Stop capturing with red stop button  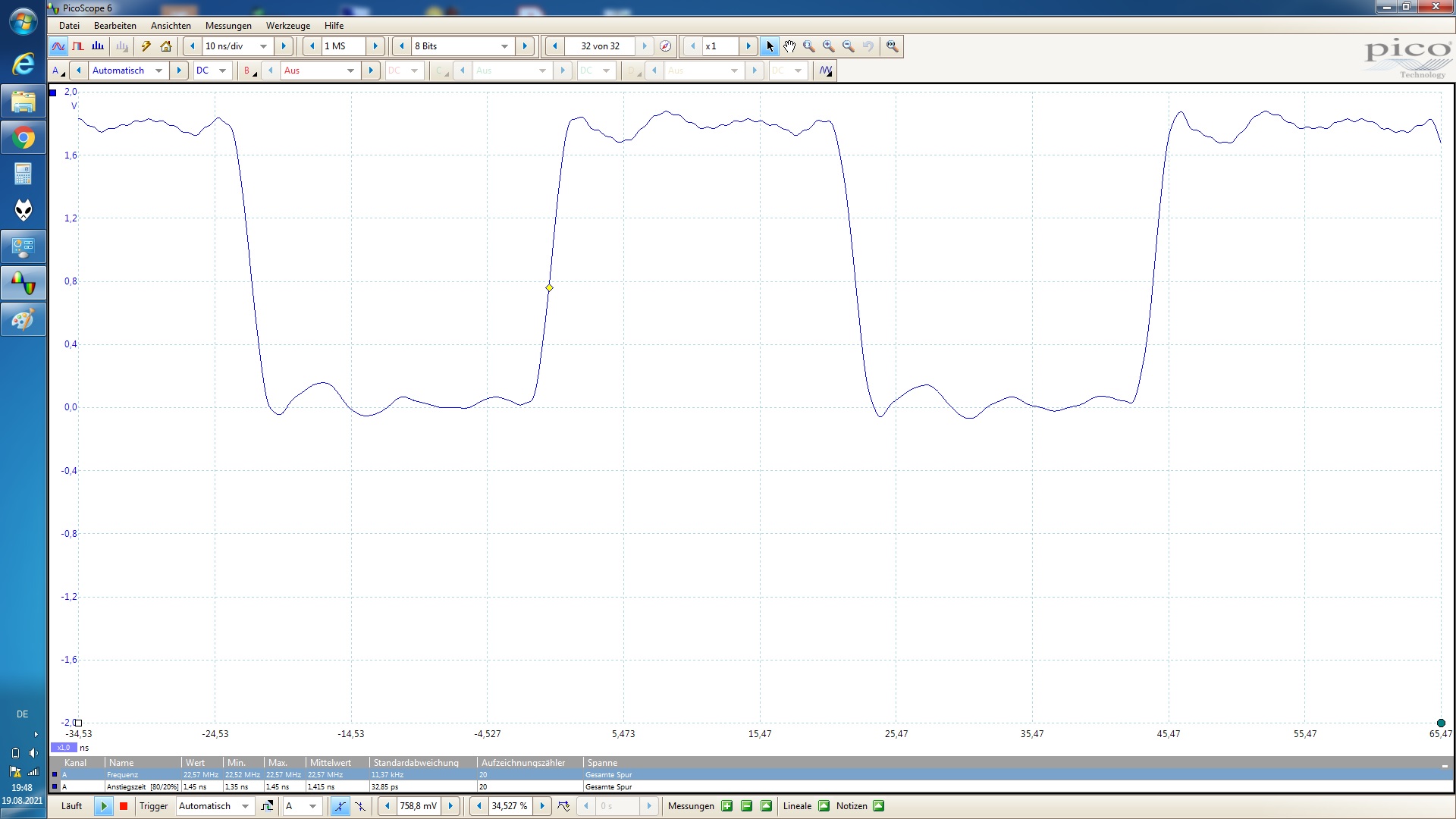[x=124, y=806]
